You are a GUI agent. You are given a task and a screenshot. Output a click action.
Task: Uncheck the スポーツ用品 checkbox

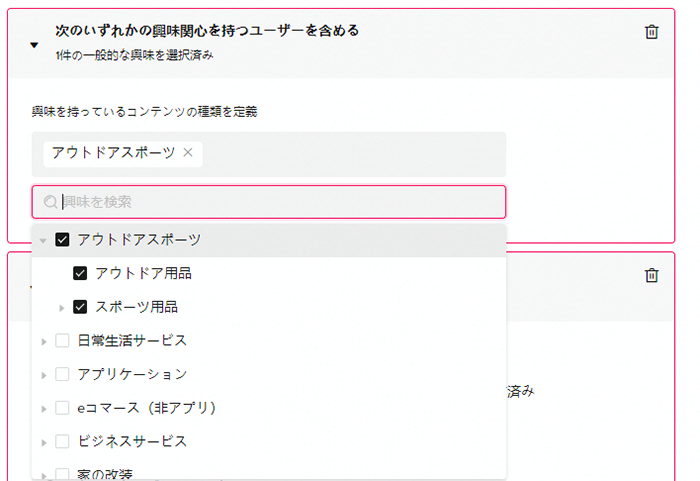80,307
